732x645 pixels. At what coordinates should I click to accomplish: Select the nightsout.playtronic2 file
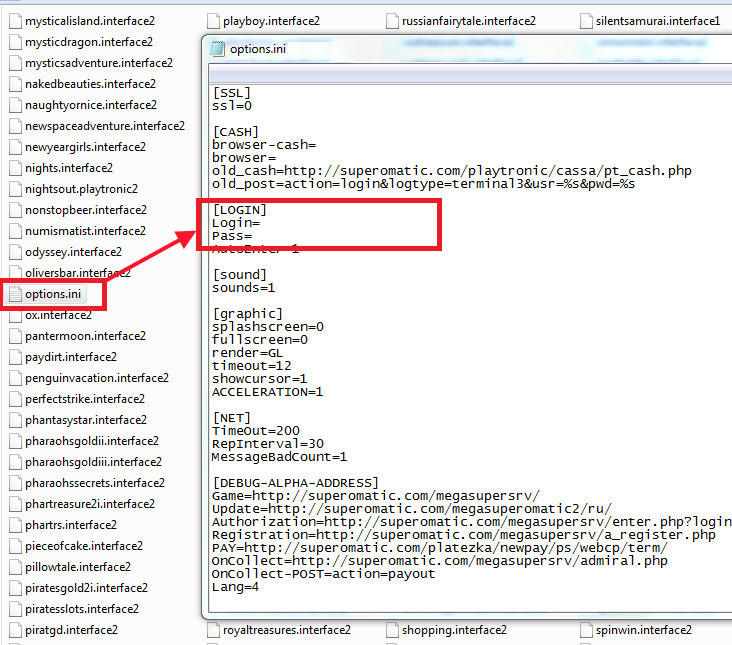[x=81, y=189]
